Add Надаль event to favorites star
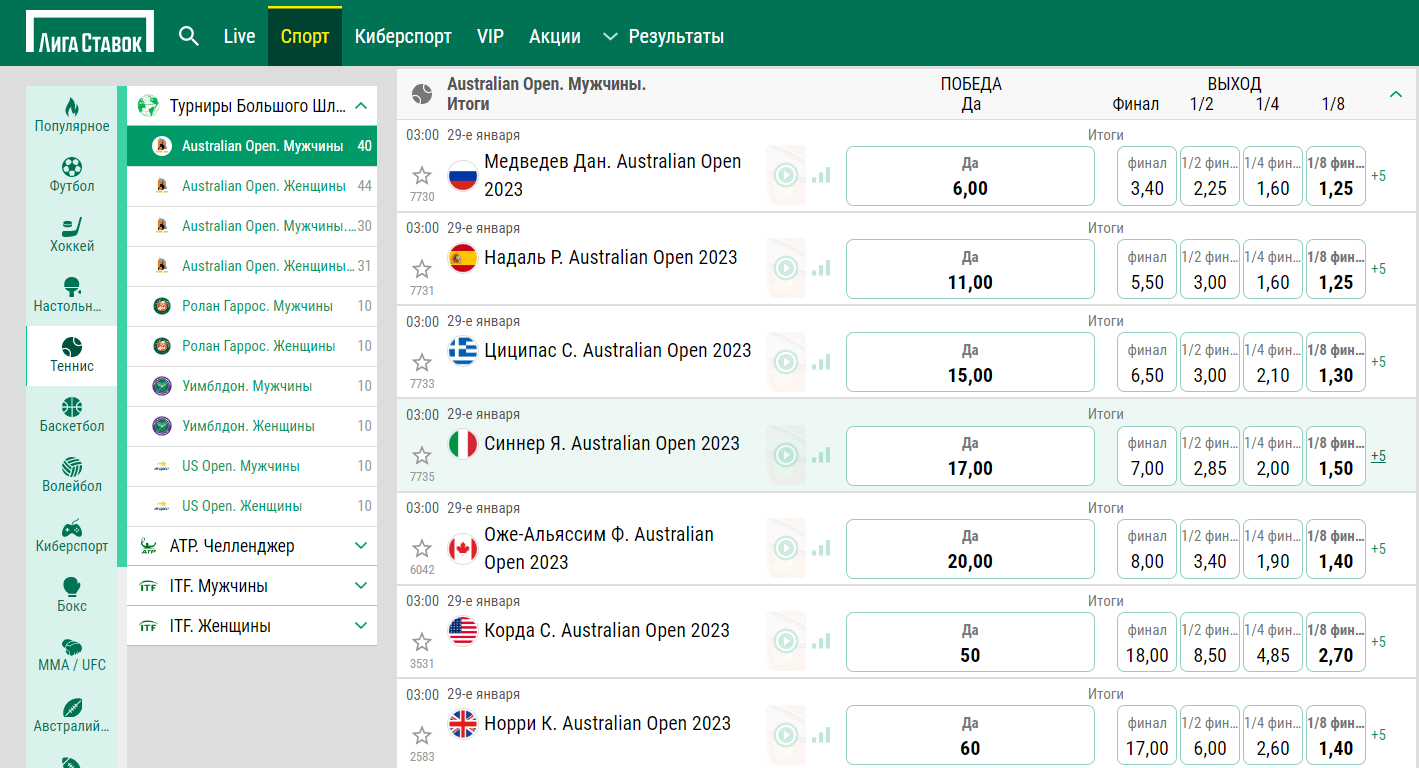This screenshot has width=1419, height=768. pyautogui.click(x=422, y=269)
